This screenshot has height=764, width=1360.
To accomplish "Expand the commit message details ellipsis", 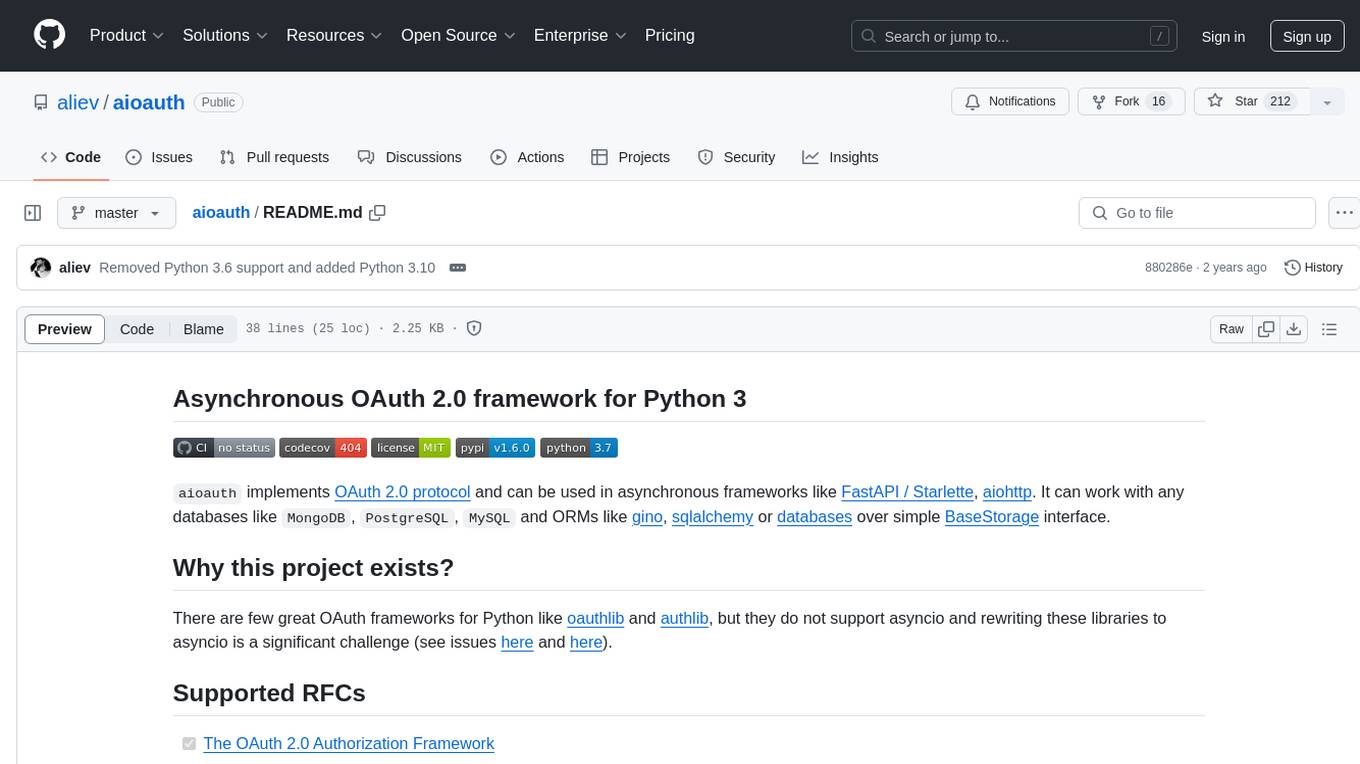I will (458, 268).
